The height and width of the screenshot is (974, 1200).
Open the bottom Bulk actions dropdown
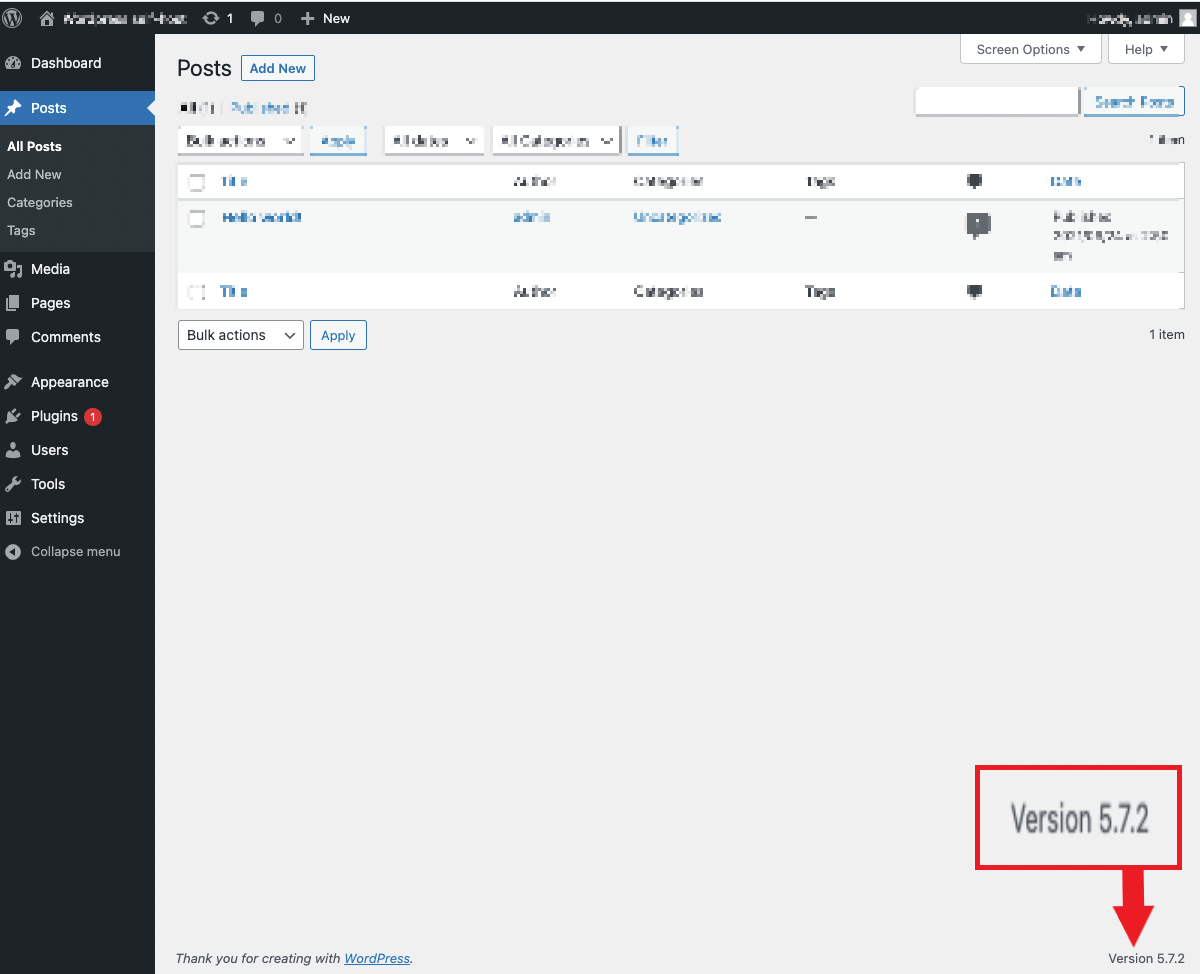click(x=240, y=335)
